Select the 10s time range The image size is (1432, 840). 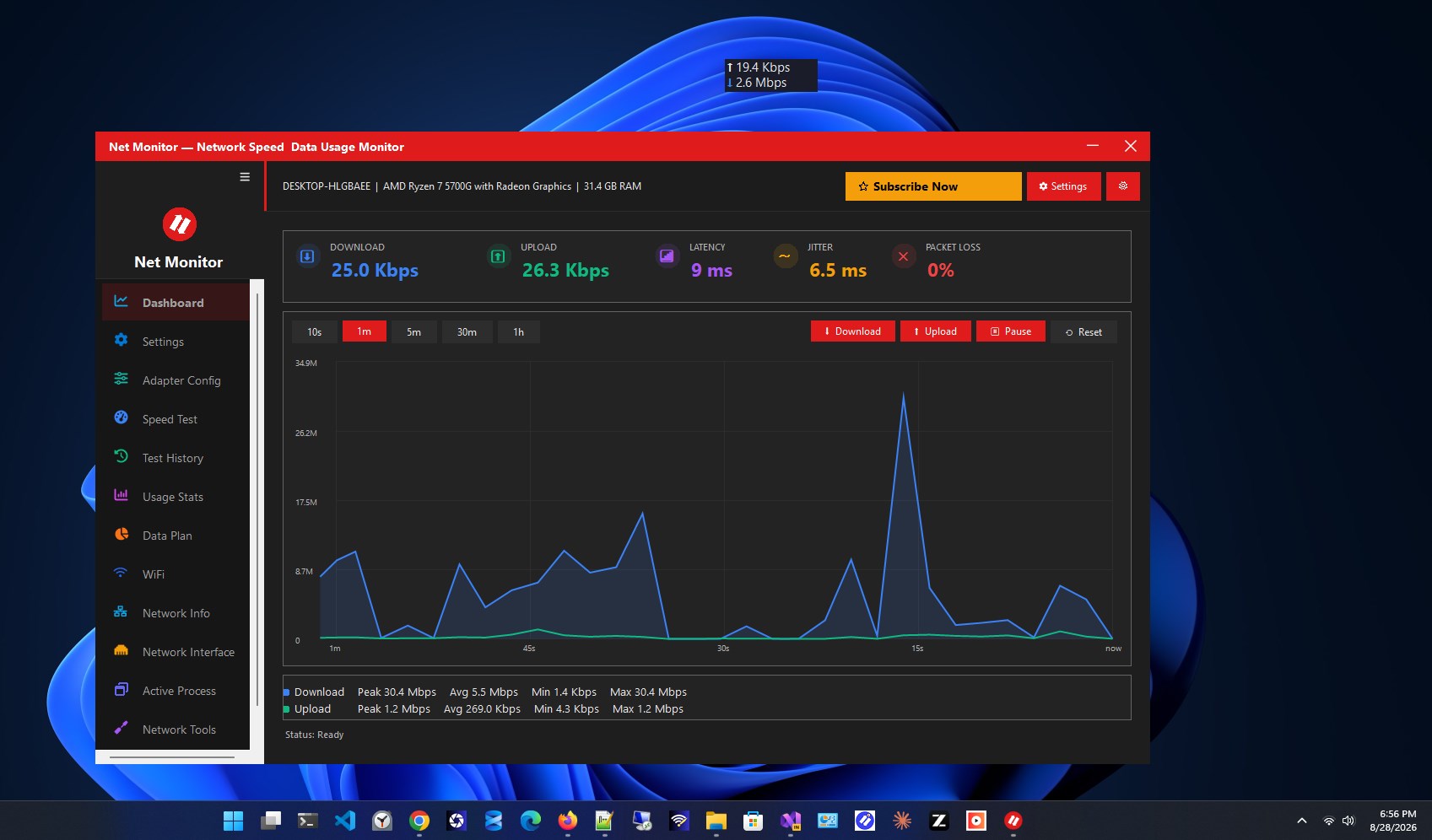[x=315, y=331]
